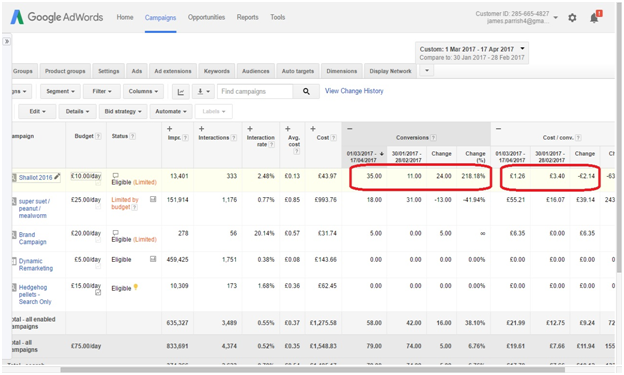The image size is (624, 375).
Task: Expand the Avg. cost column plus sign
Action: (x=288, y=129)
